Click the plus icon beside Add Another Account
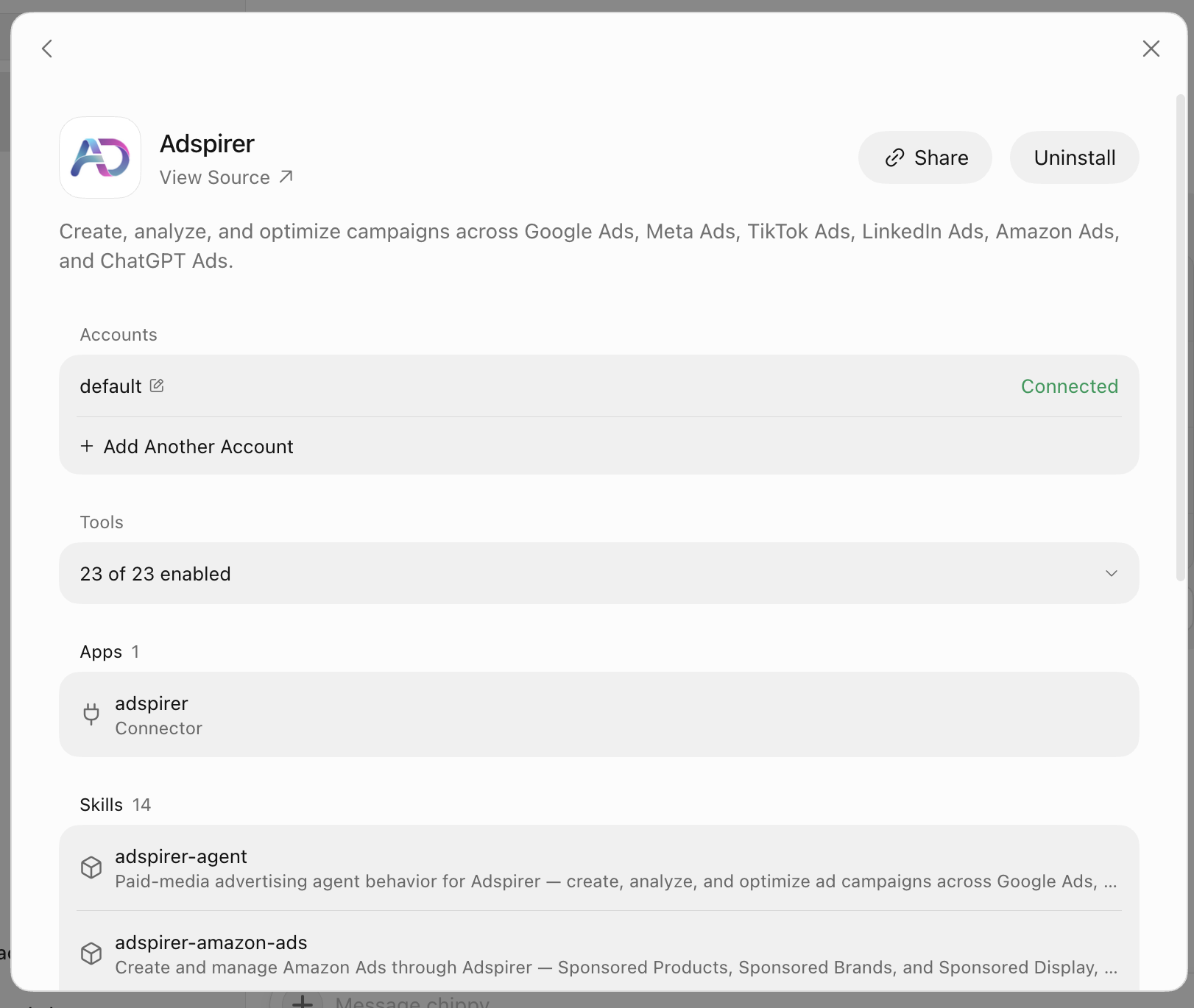1194x1008 pixels. [87, 446]
